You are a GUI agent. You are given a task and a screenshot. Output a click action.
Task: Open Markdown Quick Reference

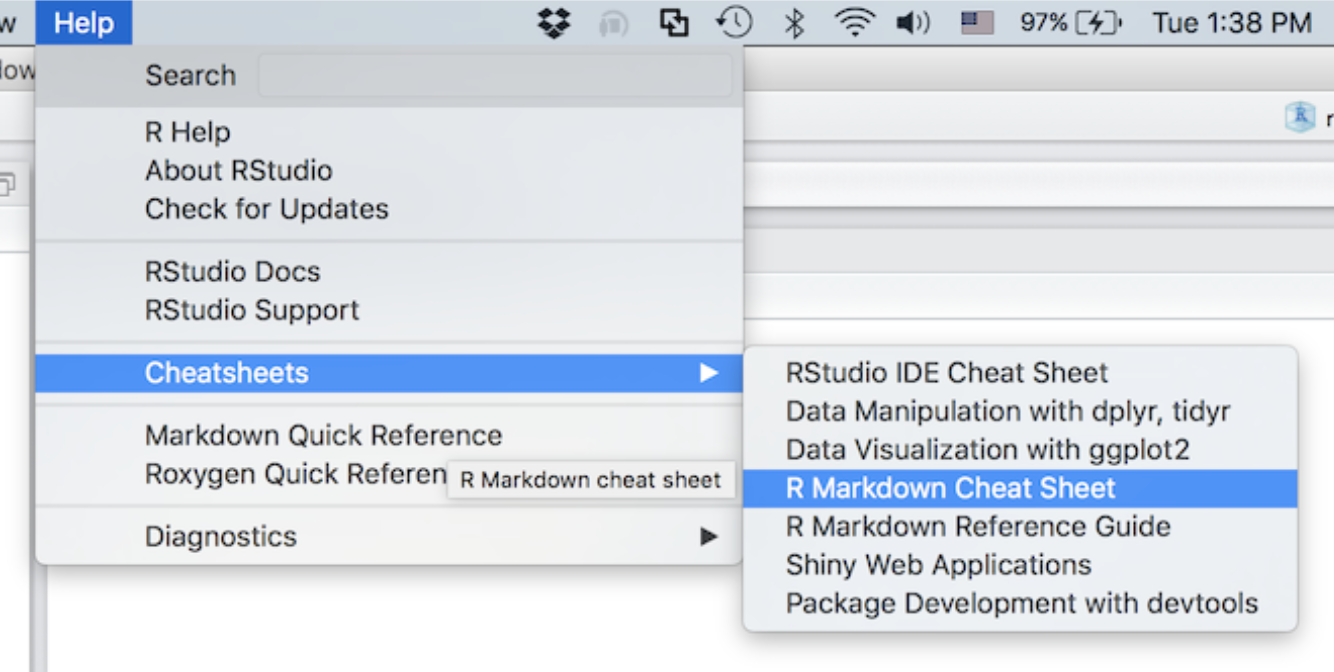tap(323, 436)
